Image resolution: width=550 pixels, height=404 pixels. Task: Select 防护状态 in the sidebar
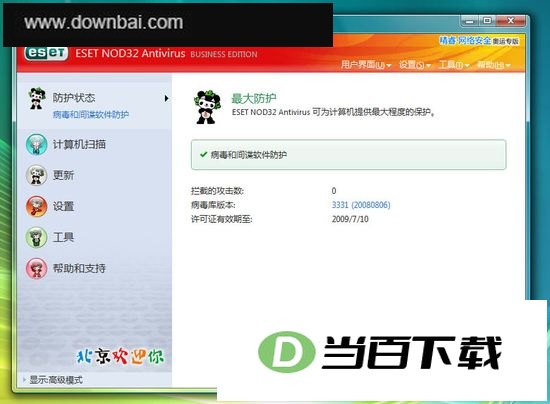[74, 97]
